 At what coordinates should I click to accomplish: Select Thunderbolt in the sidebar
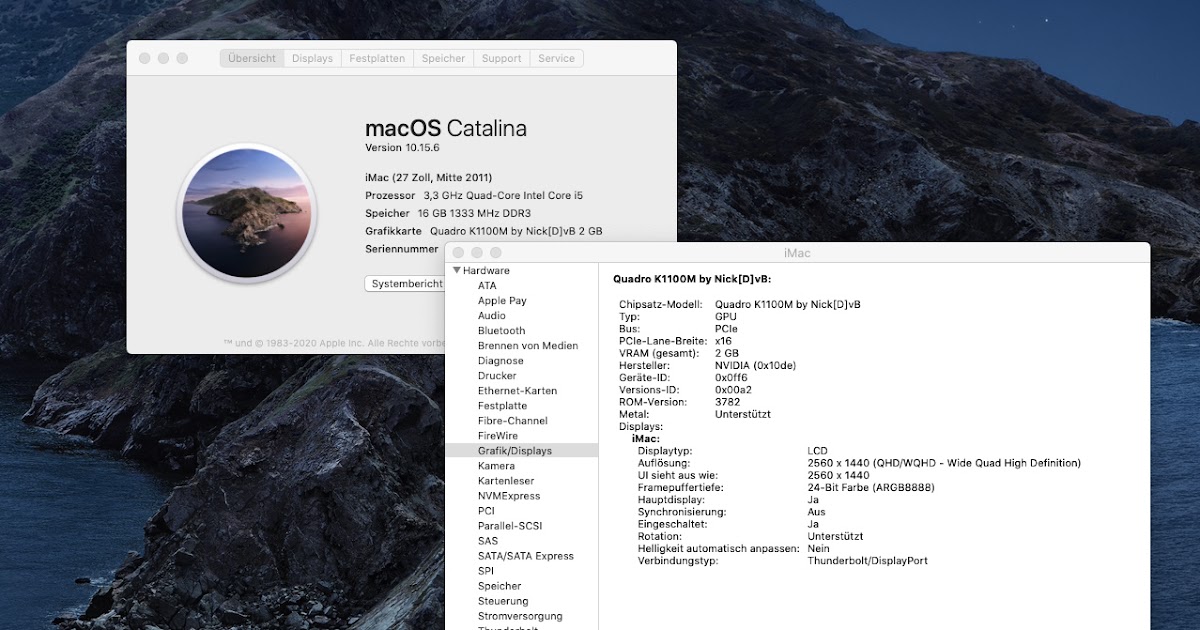click(505, 628)
